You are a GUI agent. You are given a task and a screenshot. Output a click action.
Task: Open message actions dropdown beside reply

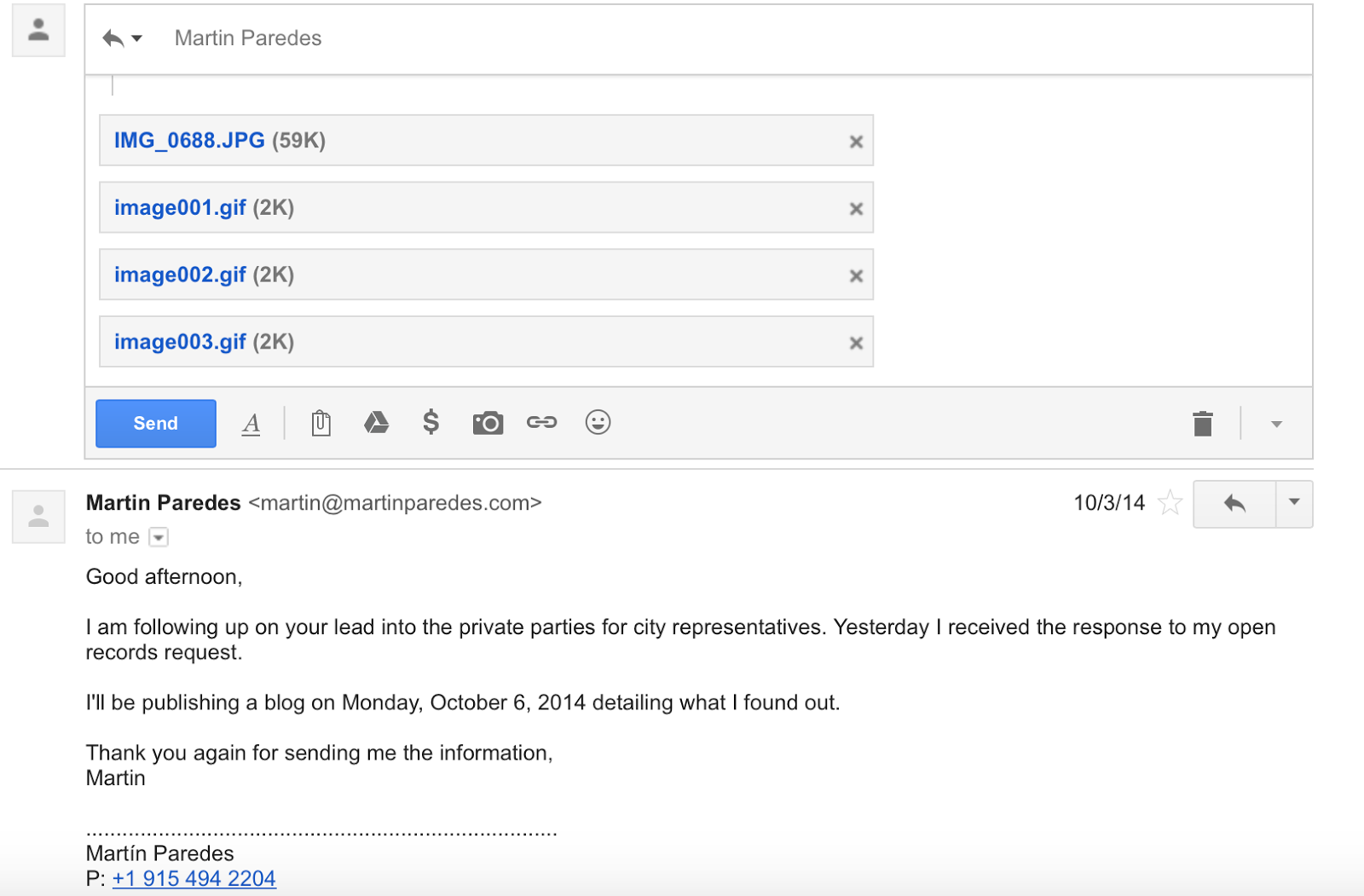pos(1293,503)
